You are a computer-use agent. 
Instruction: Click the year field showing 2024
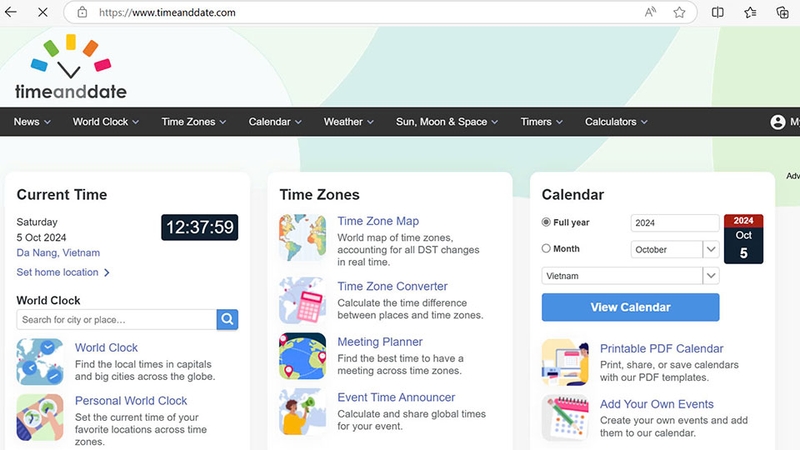click(675, 223)
